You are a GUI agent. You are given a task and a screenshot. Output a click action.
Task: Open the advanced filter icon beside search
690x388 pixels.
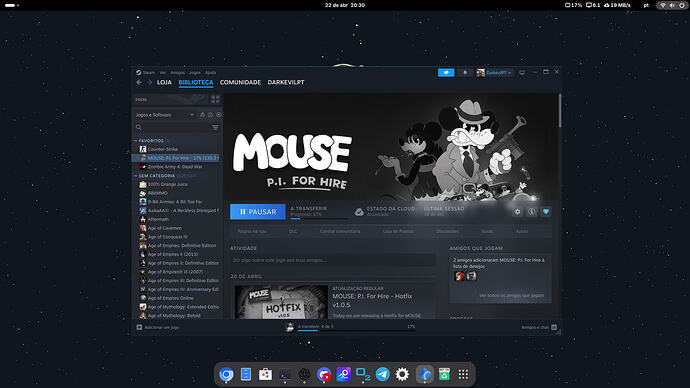(215, 127)
